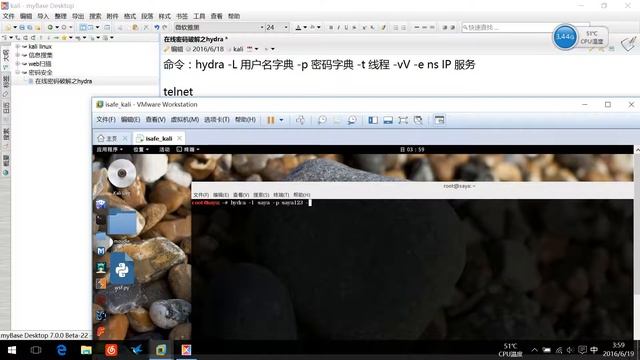Click the VMware thumbnail bar view icon
The height and width of the screenshot is (360, 640).
(388, 120)
